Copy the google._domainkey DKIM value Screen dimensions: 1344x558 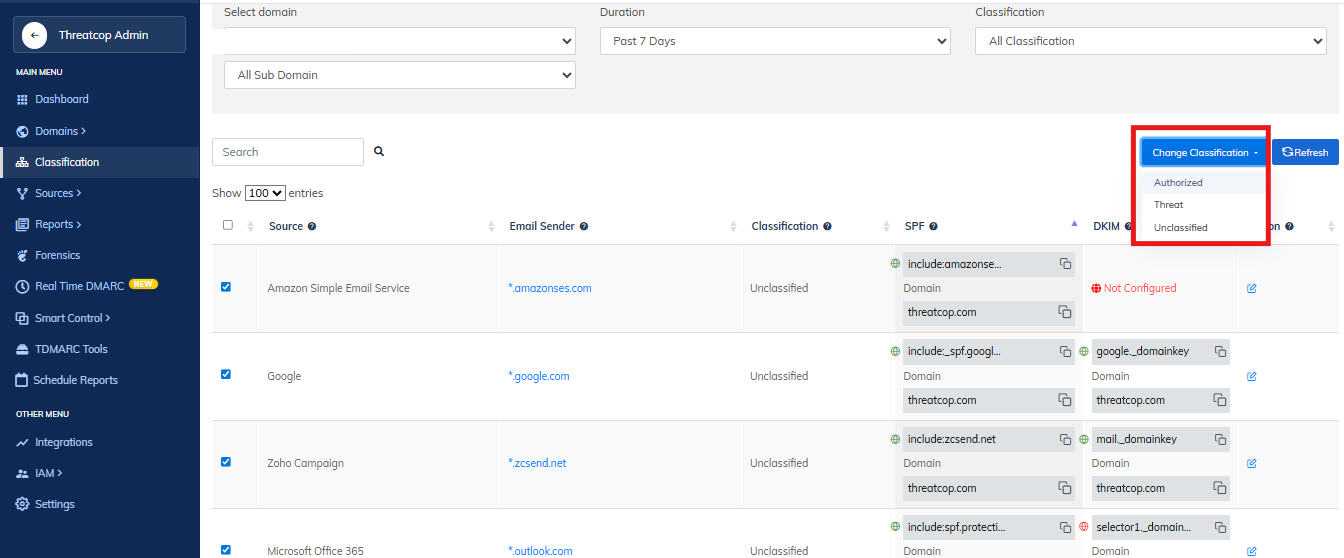[1220, 352]
